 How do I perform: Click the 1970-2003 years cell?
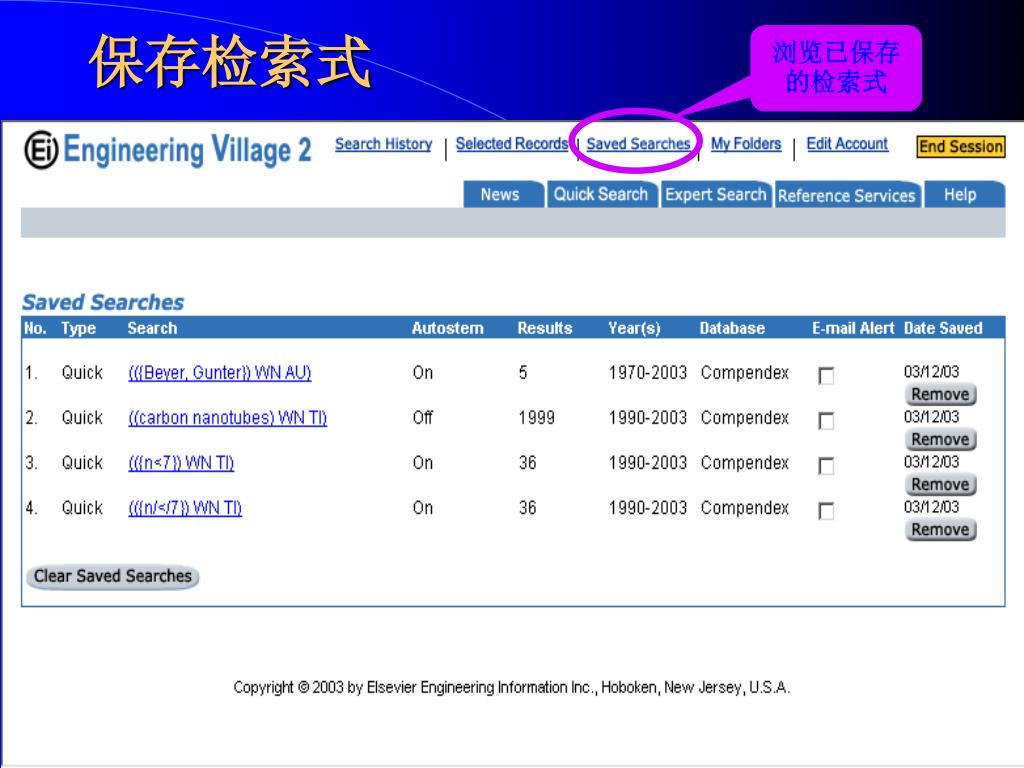(648, 373)
